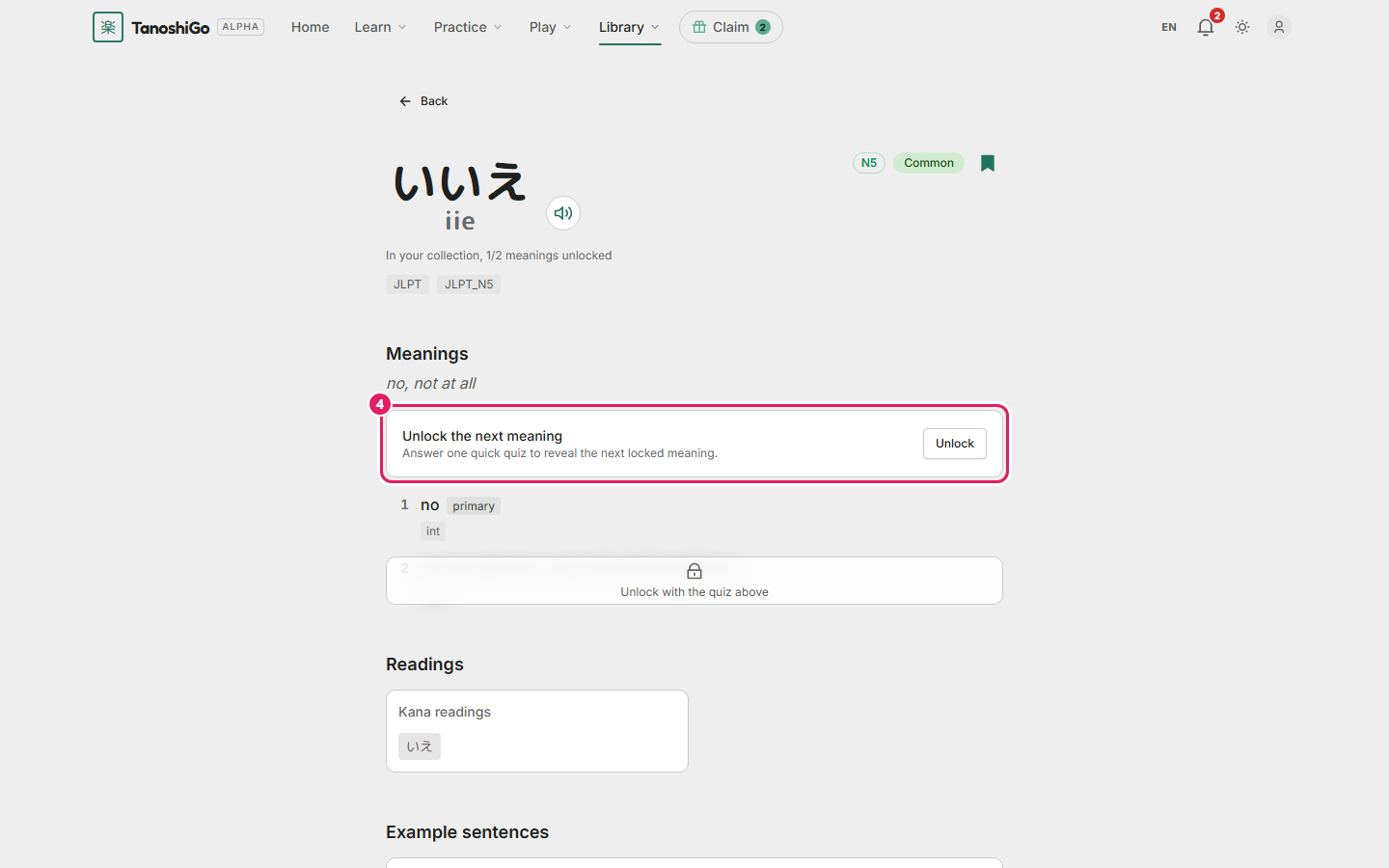Click the JLPT_N5 tag

(469, 285)
